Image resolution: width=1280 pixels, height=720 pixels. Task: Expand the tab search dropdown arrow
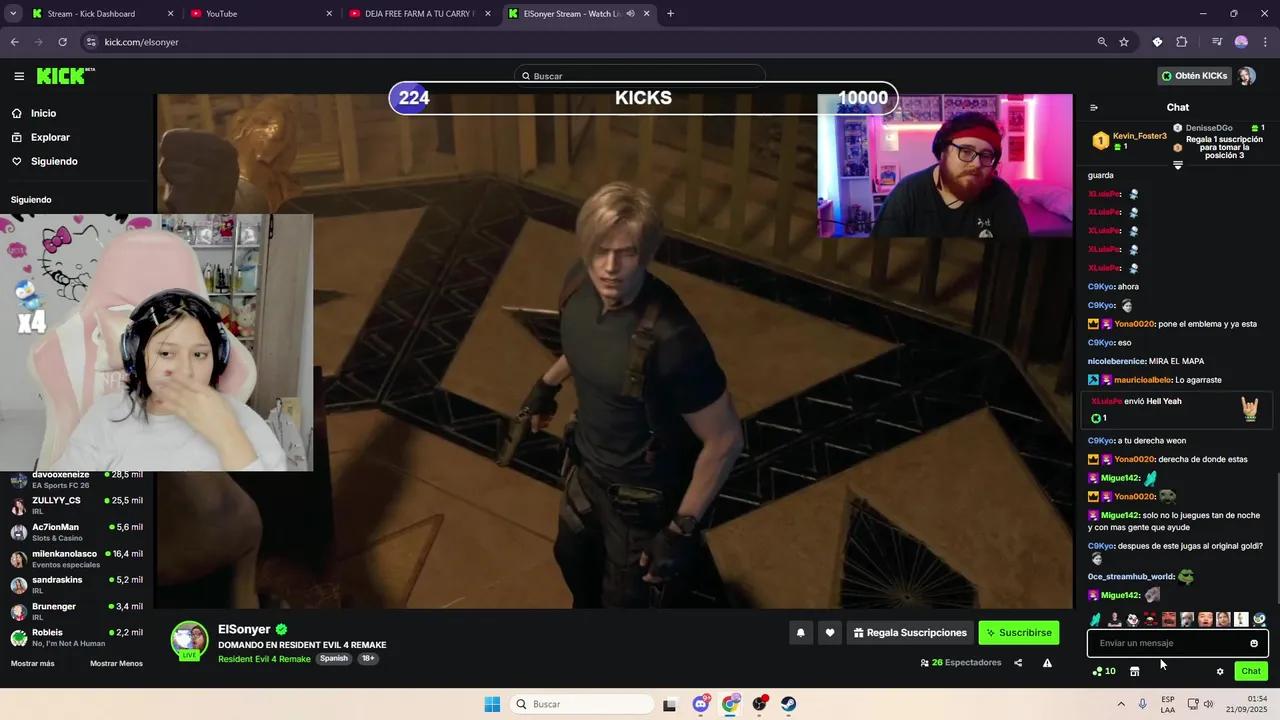12,14
